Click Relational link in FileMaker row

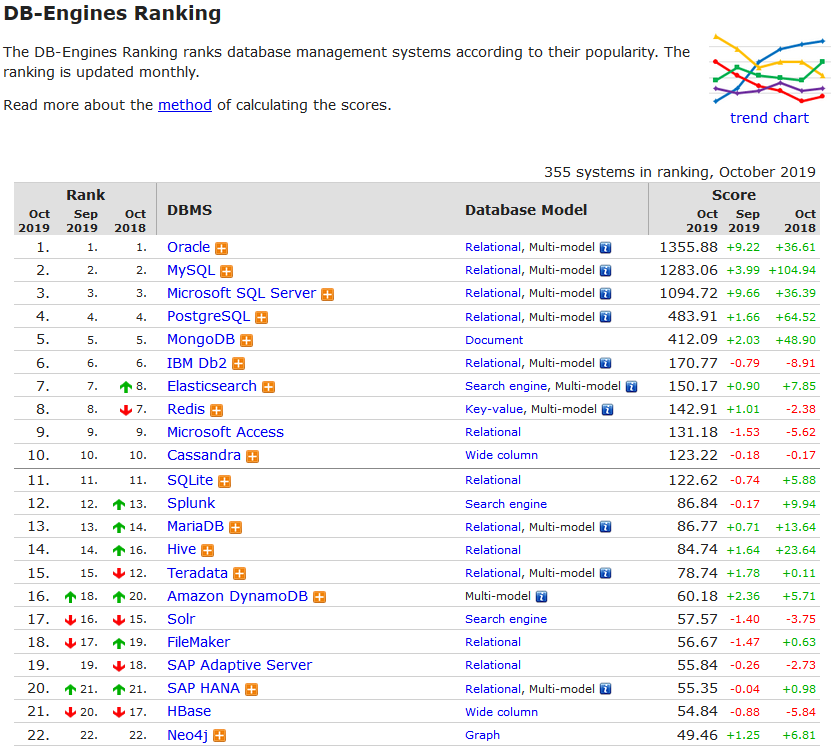(493, 642)
